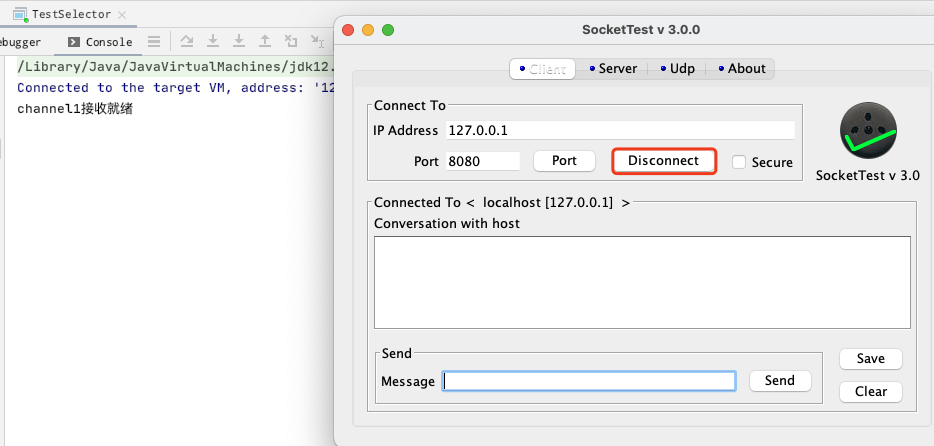Open the About tab in SocketTest
Image resolution: width=934 pixels, height=446 pixels.
[x=741, y=68]
